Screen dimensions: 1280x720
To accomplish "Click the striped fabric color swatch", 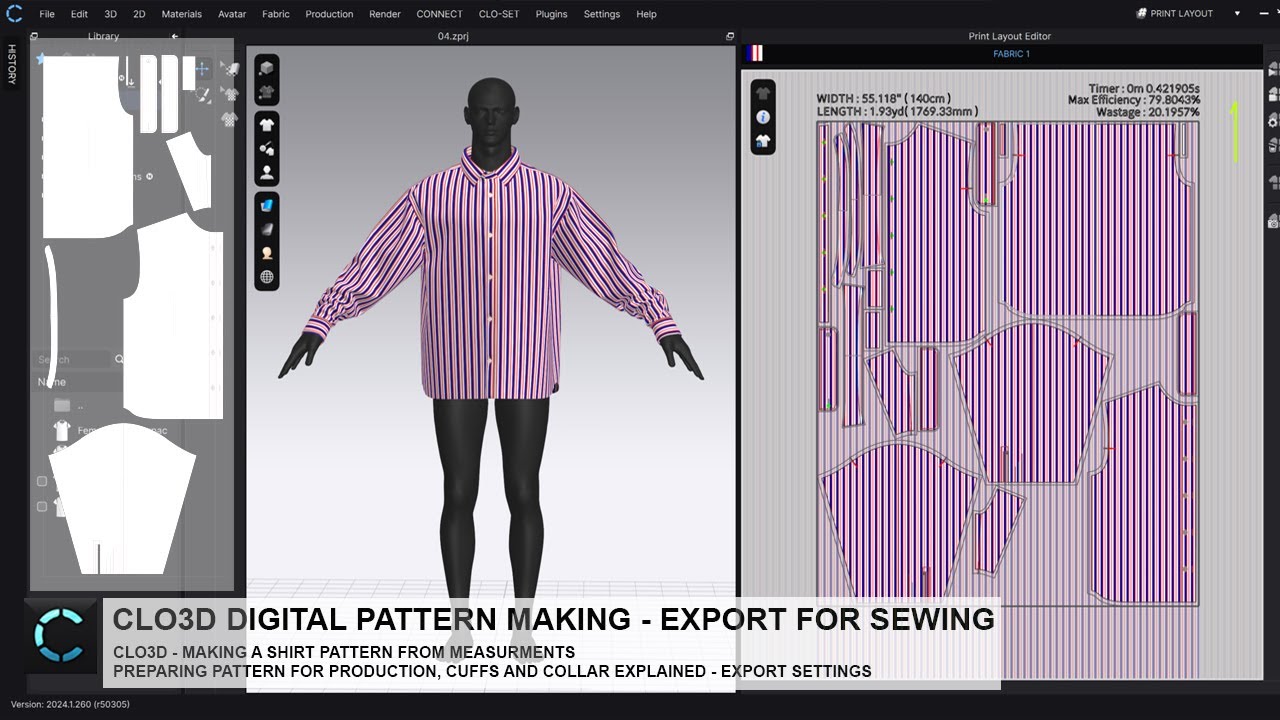I will pyautogui.click(x=755, y=54).
